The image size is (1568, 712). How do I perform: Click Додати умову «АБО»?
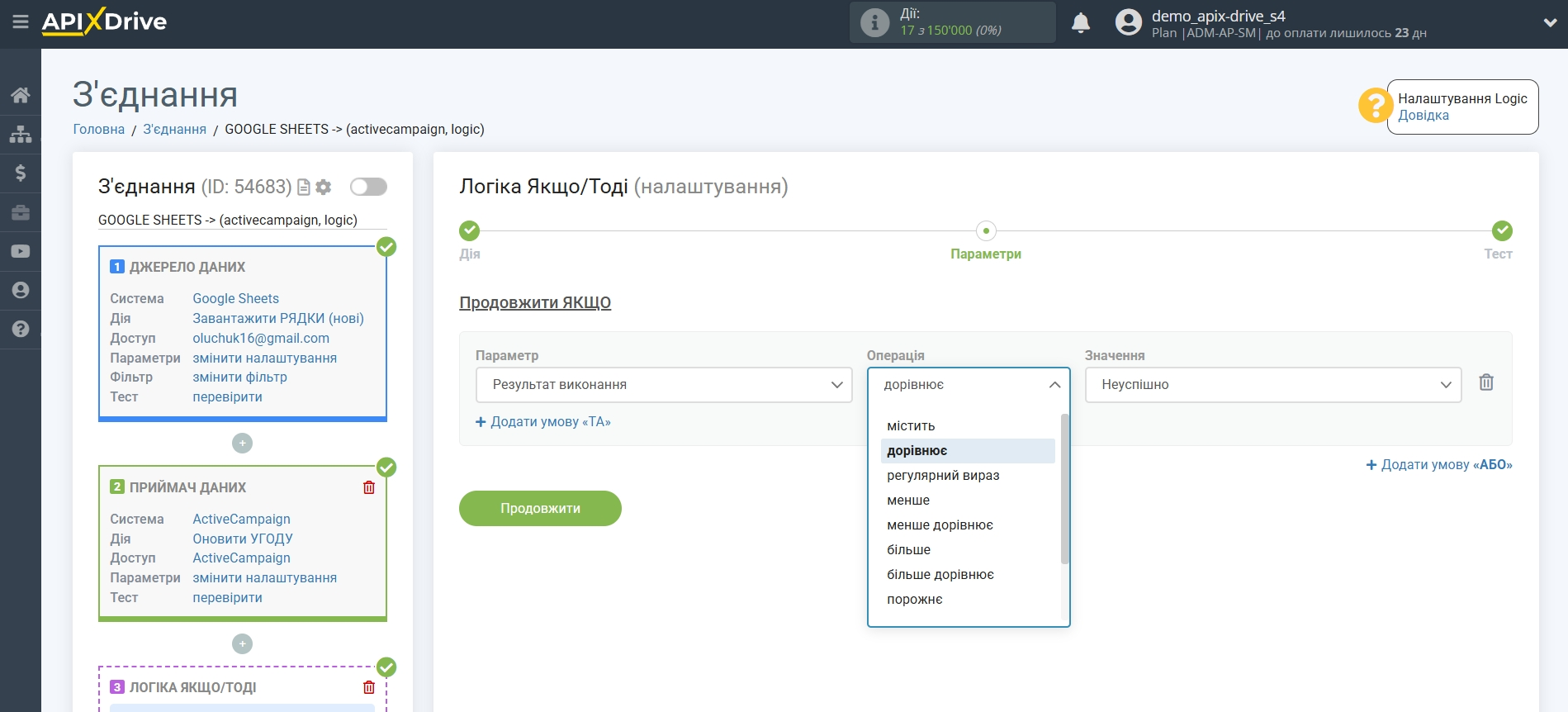click(x=1439, y=465)
